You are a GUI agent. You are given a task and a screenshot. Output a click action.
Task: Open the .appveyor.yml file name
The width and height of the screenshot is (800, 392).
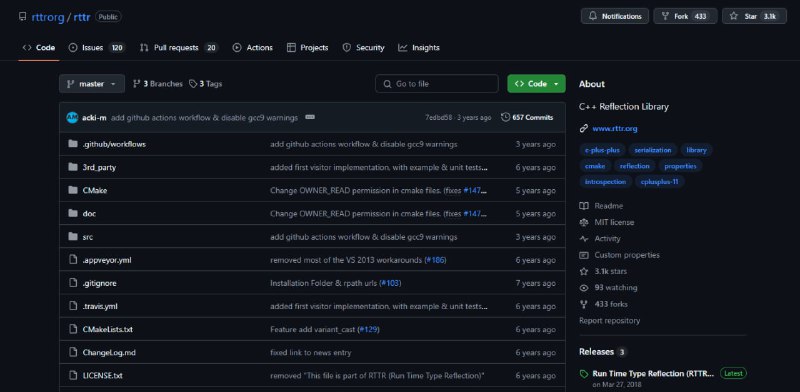tap(107, 260)
